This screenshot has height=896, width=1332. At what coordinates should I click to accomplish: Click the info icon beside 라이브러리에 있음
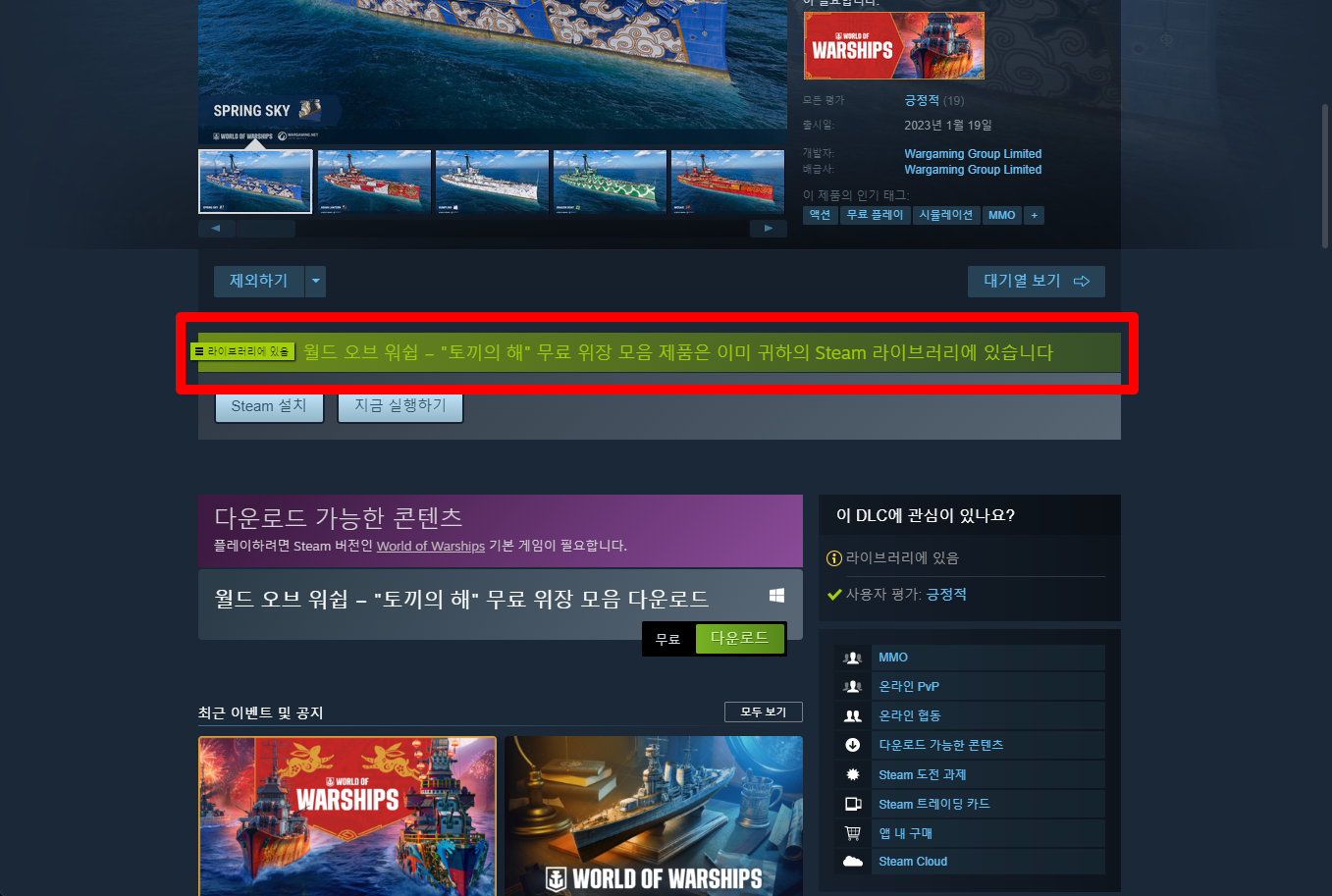834,558
